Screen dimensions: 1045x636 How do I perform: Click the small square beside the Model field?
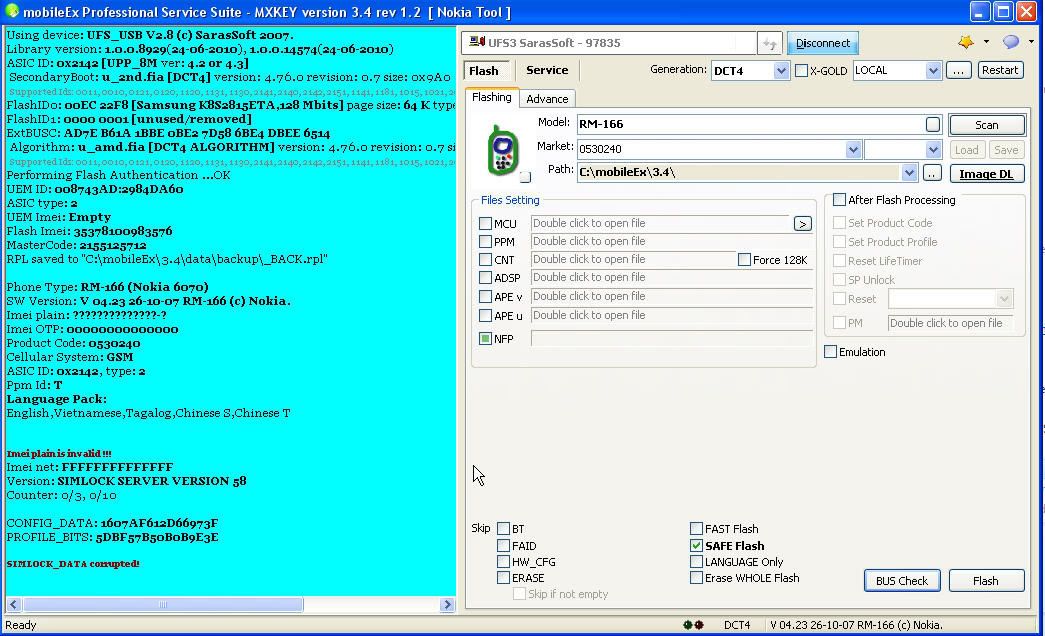[932, 124]
